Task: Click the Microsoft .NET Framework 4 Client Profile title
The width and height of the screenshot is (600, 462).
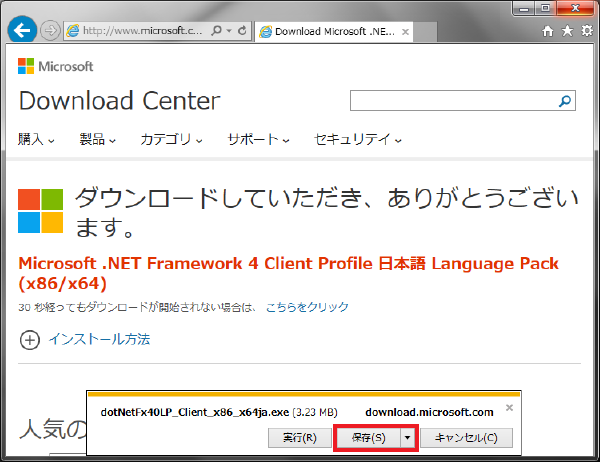Action: pos(289,274)
